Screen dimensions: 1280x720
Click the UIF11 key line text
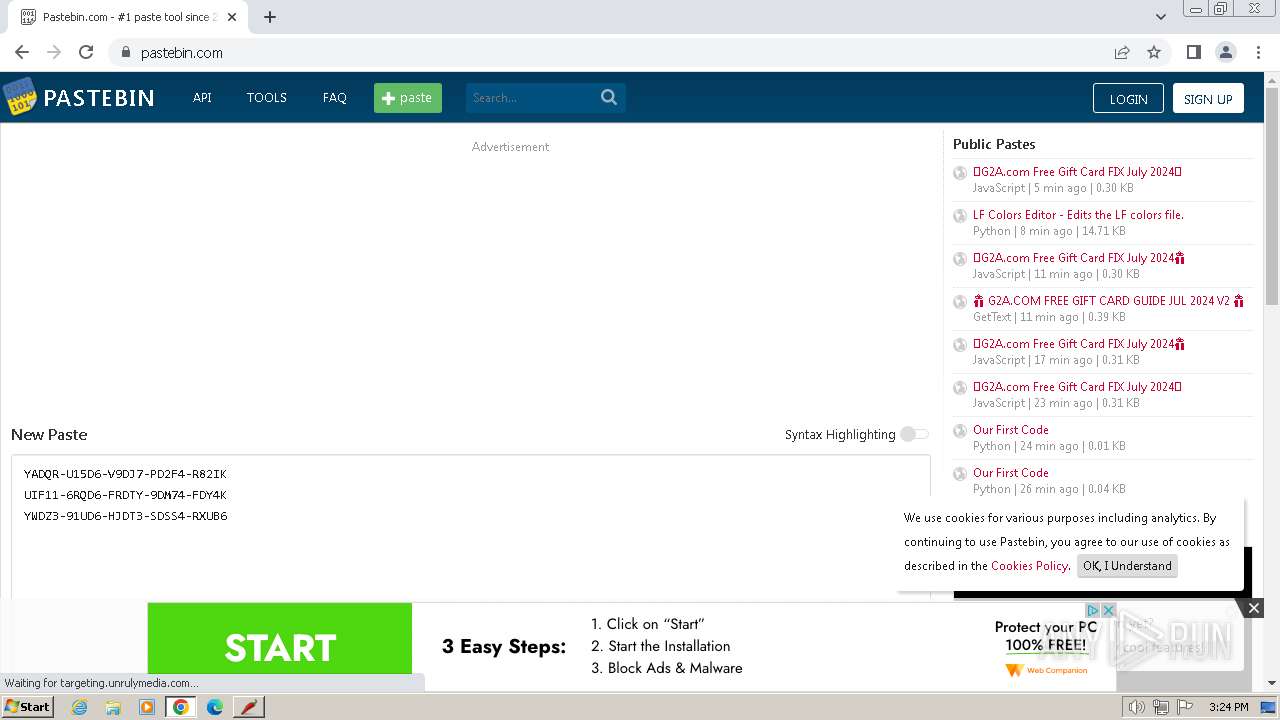(125, 495)
